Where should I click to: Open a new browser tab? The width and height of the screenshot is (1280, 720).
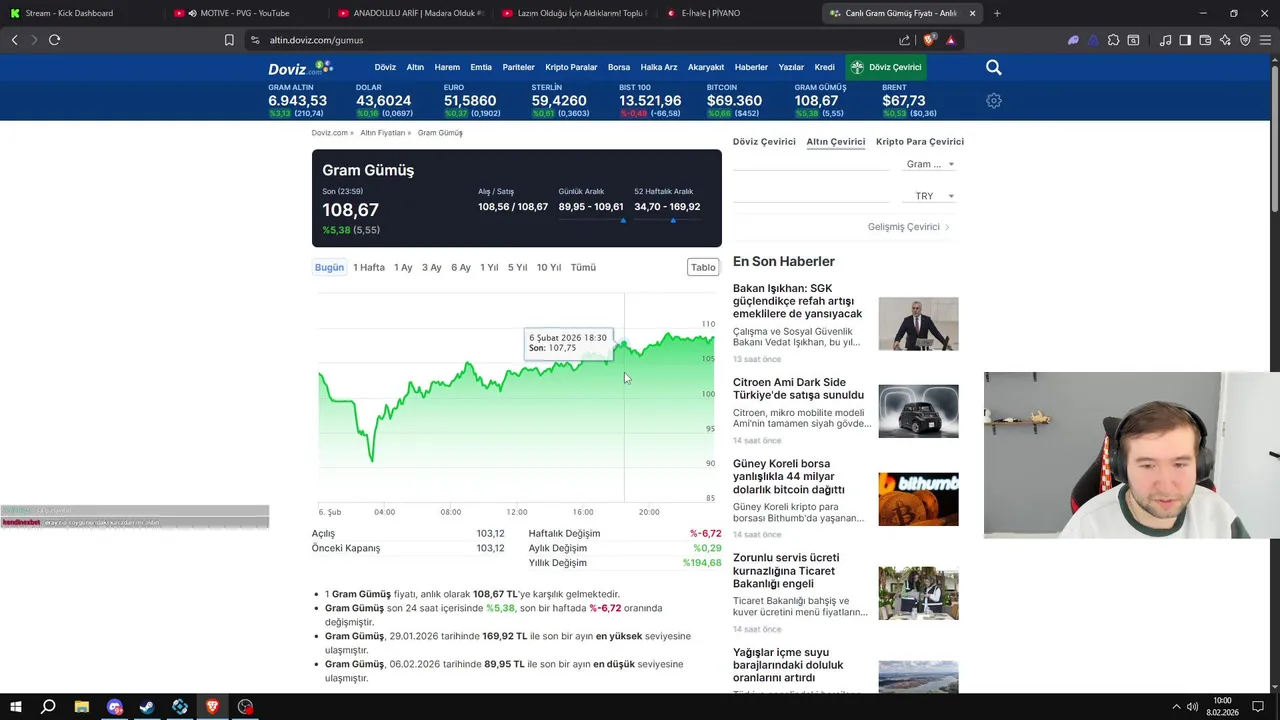(x=997, y=13)
